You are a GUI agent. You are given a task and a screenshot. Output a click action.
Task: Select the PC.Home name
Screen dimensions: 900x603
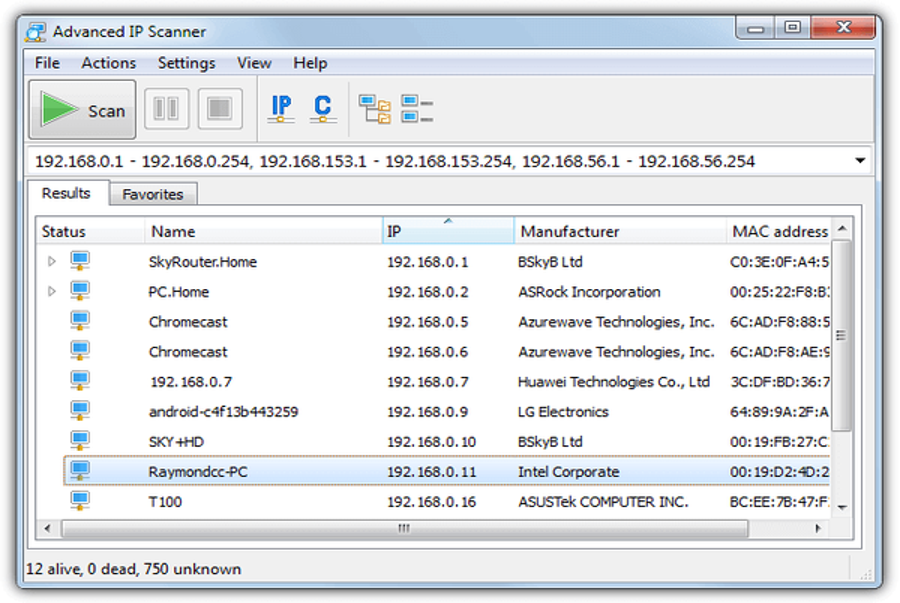click(179, 292)
